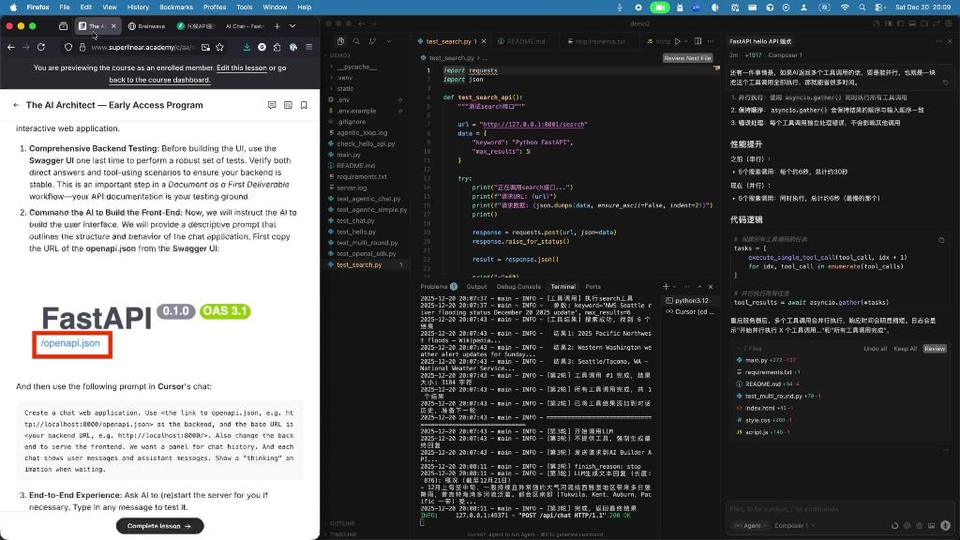Split the Cursor editor right
Screen dimensions: 960x540
pyautogui.click(x=698, y=41)
